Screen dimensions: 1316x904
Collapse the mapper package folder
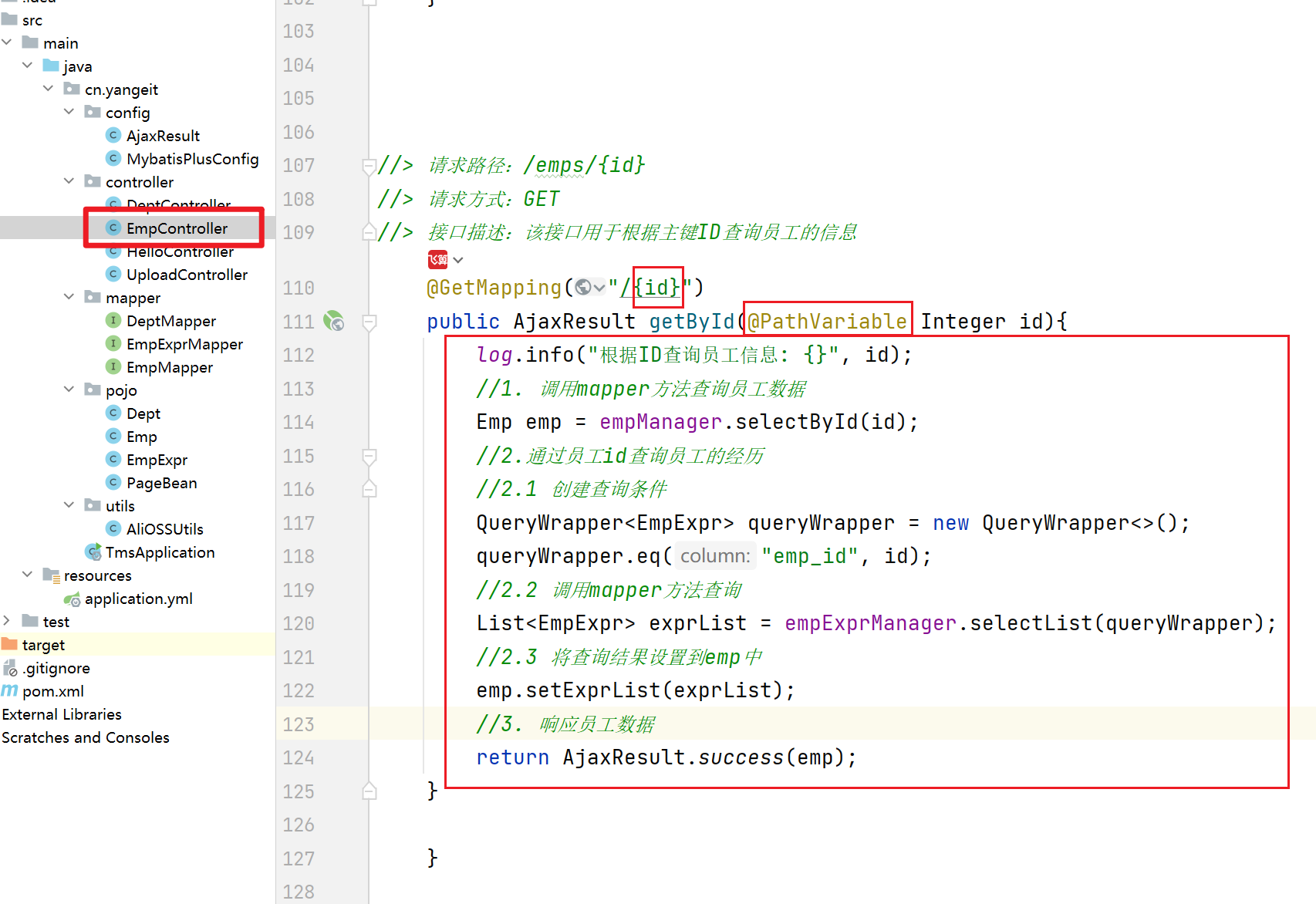point(69,297)
